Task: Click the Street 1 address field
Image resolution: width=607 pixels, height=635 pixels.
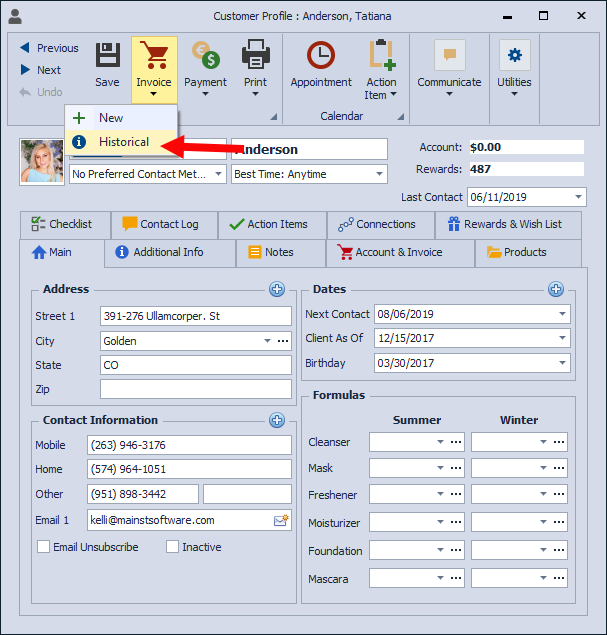Action: (196, 316)
